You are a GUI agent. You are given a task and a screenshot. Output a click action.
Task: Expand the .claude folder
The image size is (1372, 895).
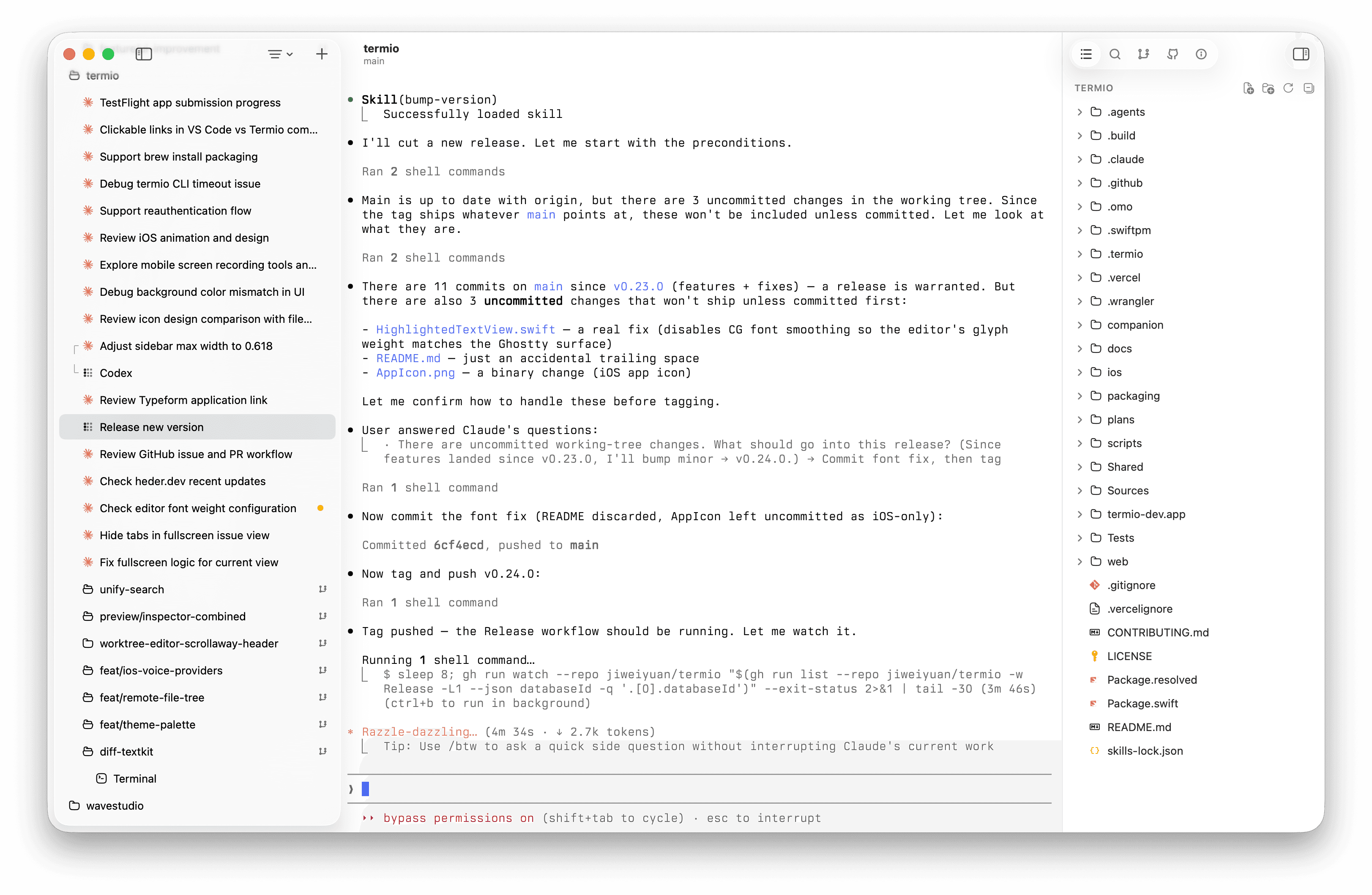click(1080, 159)
